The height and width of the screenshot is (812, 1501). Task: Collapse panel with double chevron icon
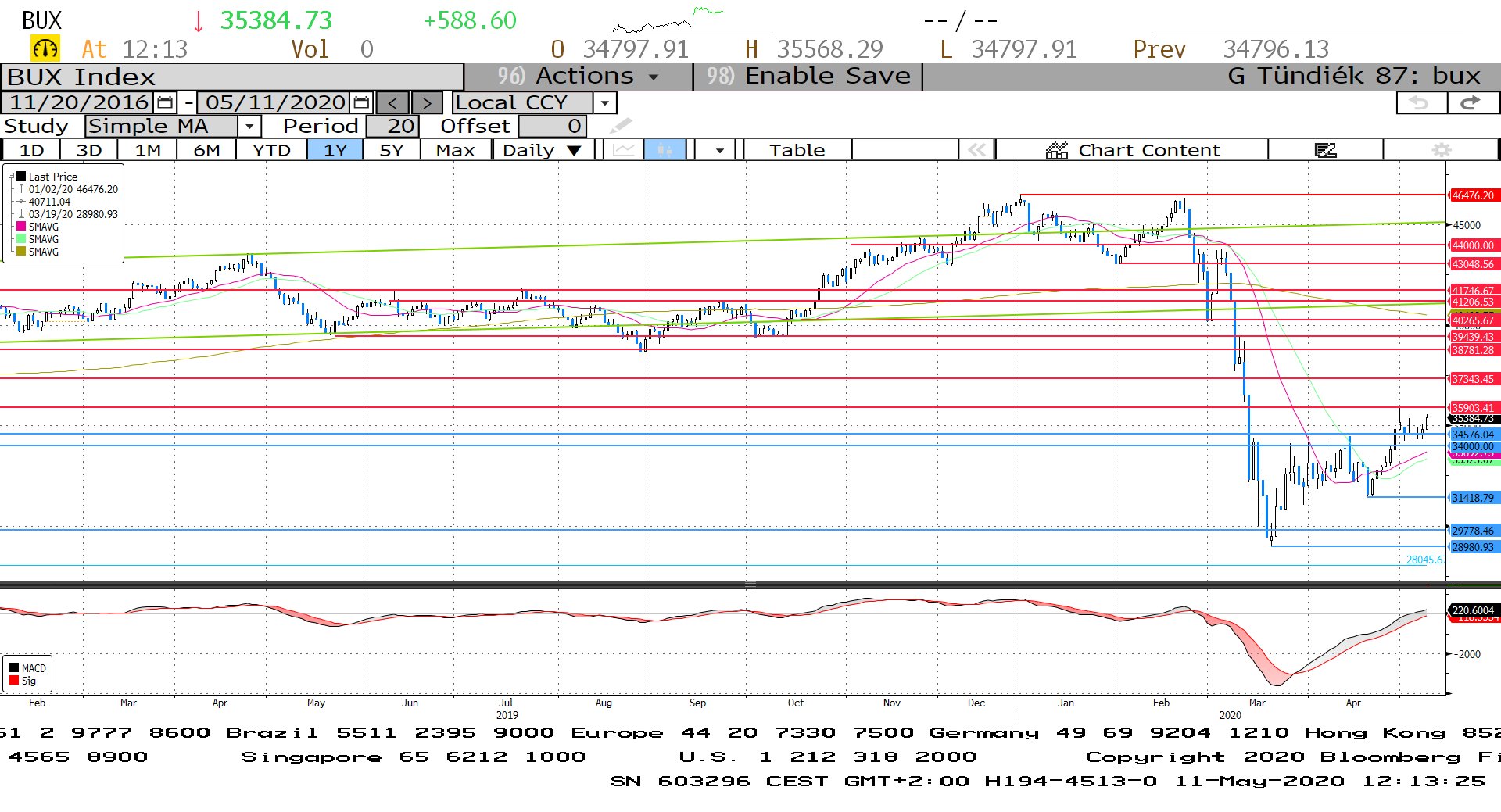[x=976, y=150]
